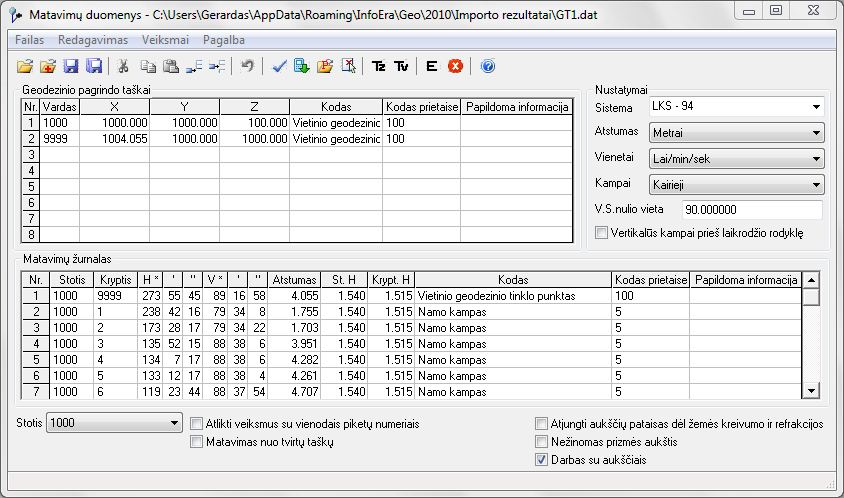The image size is (844, 498).
Task: Click distance cell 4.282 in journal
Action: (294, 360)
